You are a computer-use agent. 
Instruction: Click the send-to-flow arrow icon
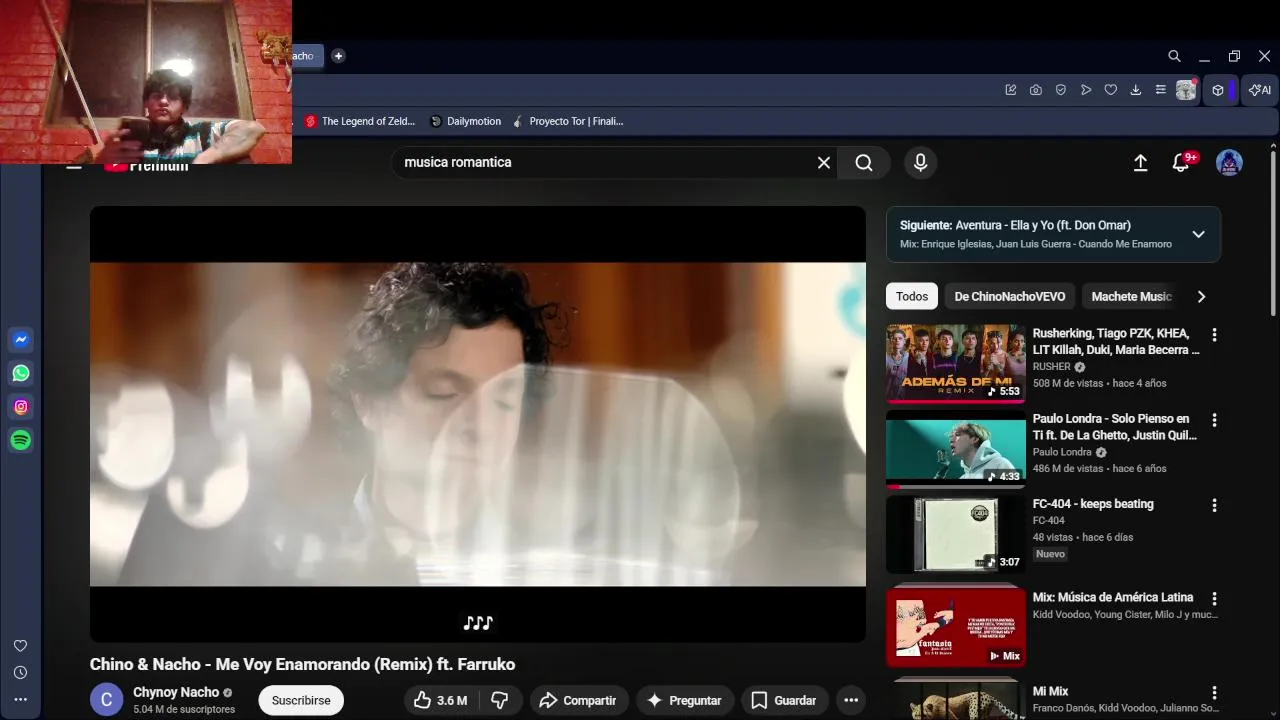coord(1086,90)
